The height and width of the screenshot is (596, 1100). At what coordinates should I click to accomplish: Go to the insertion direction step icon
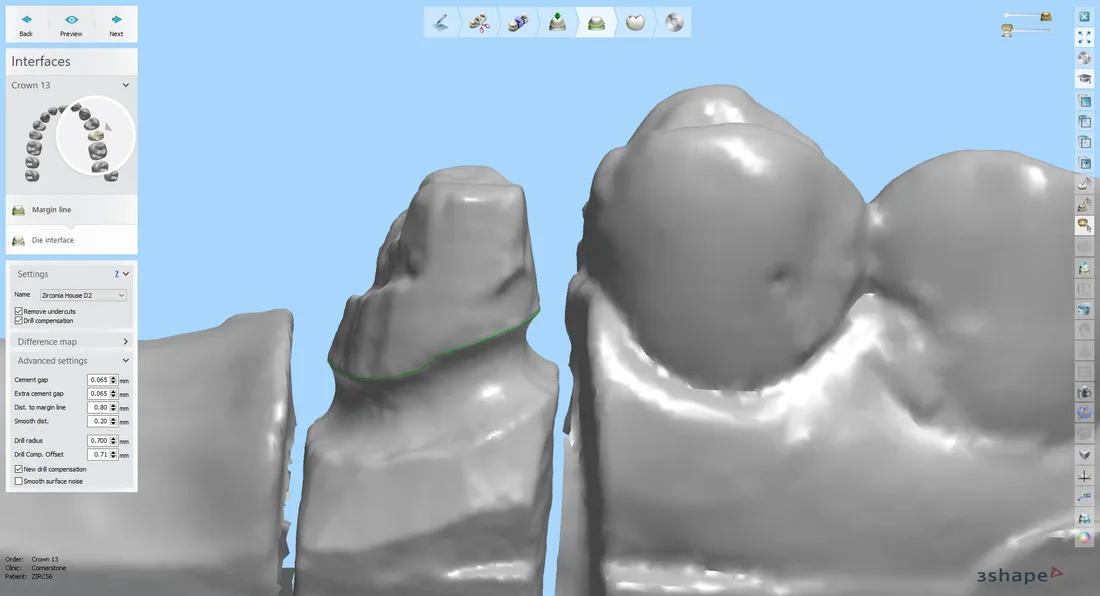click(557, 22)
